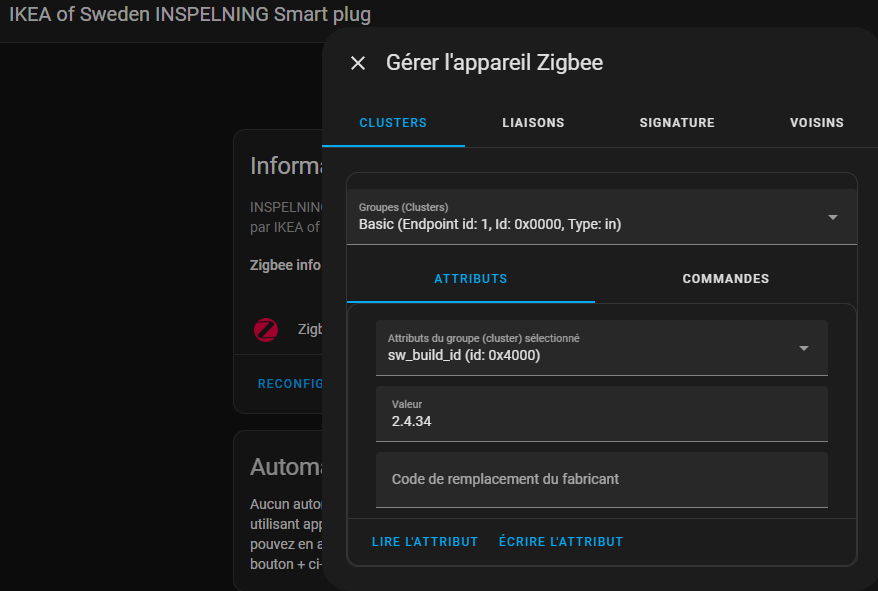Select the Attributs sub-tab
Screen dimensions: 878x591
[471, 279]
